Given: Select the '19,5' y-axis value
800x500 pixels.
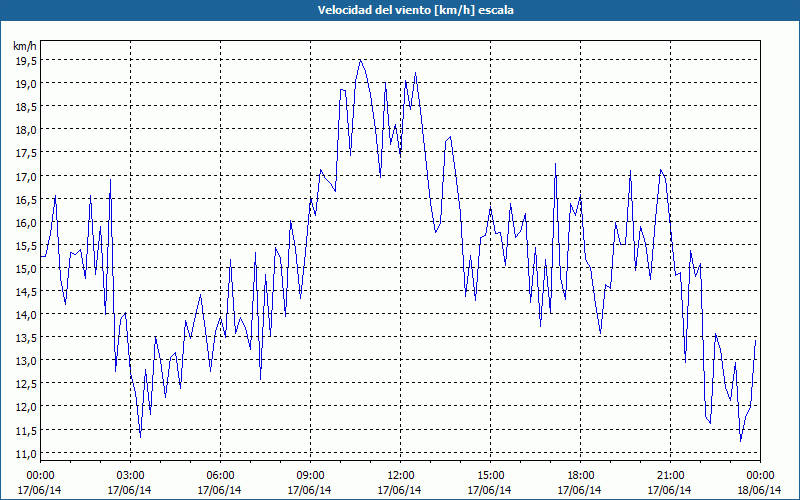Looking at the screenshot, I should coord(26,60).
